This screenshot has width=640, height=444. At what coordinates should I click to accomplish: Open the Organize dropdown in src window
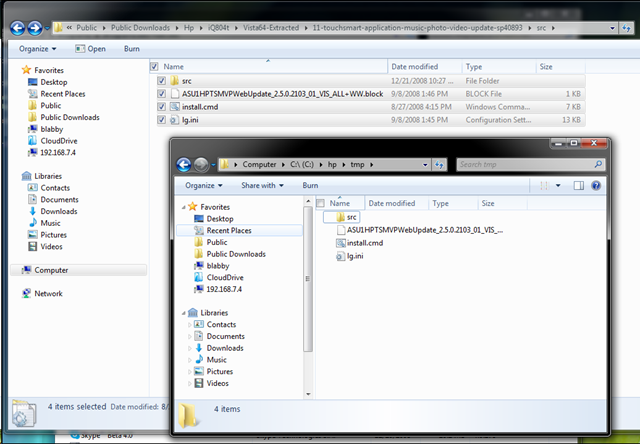pyautogui.click(x=38, y=49)
